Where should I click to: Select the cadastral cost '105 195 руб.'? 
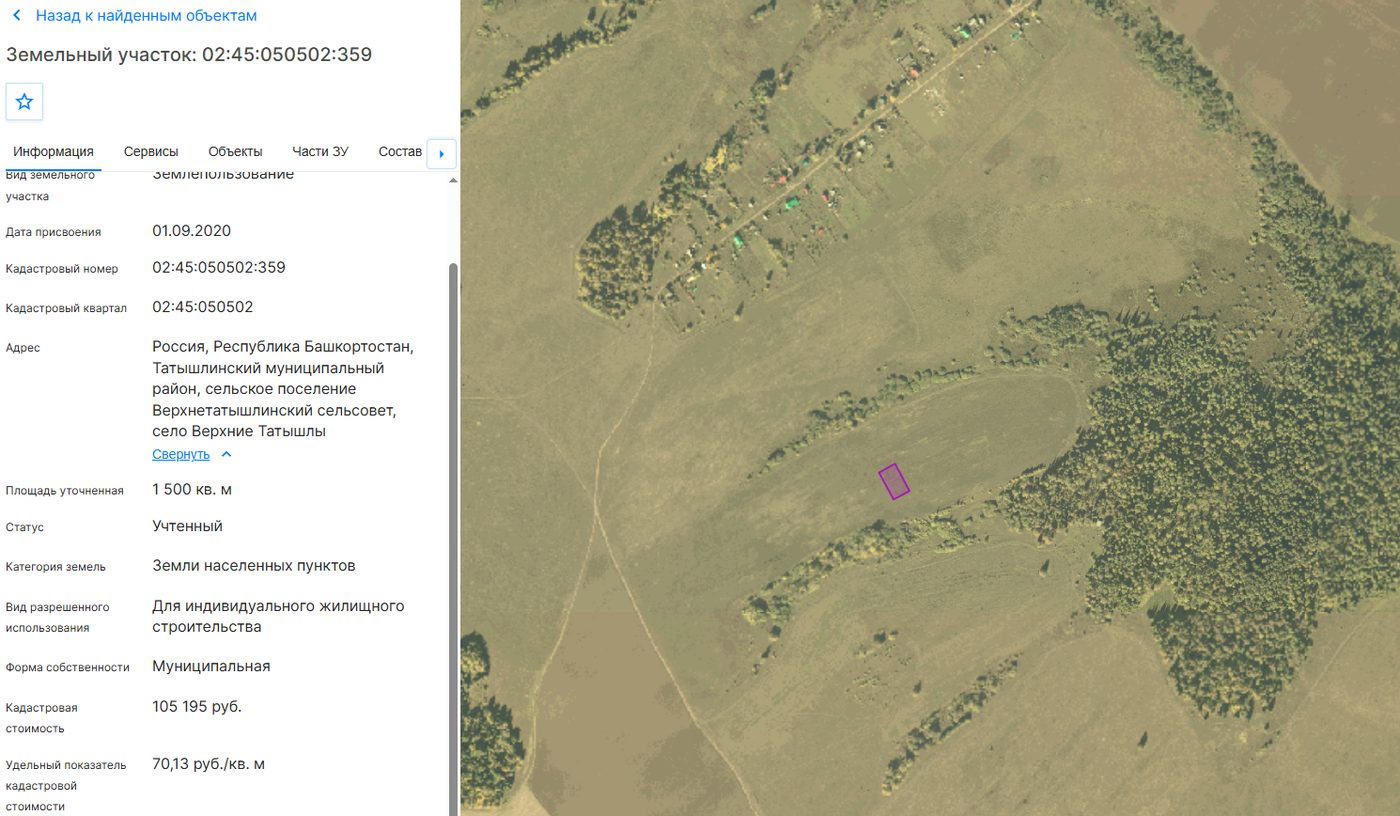click(x=197, y=707)
